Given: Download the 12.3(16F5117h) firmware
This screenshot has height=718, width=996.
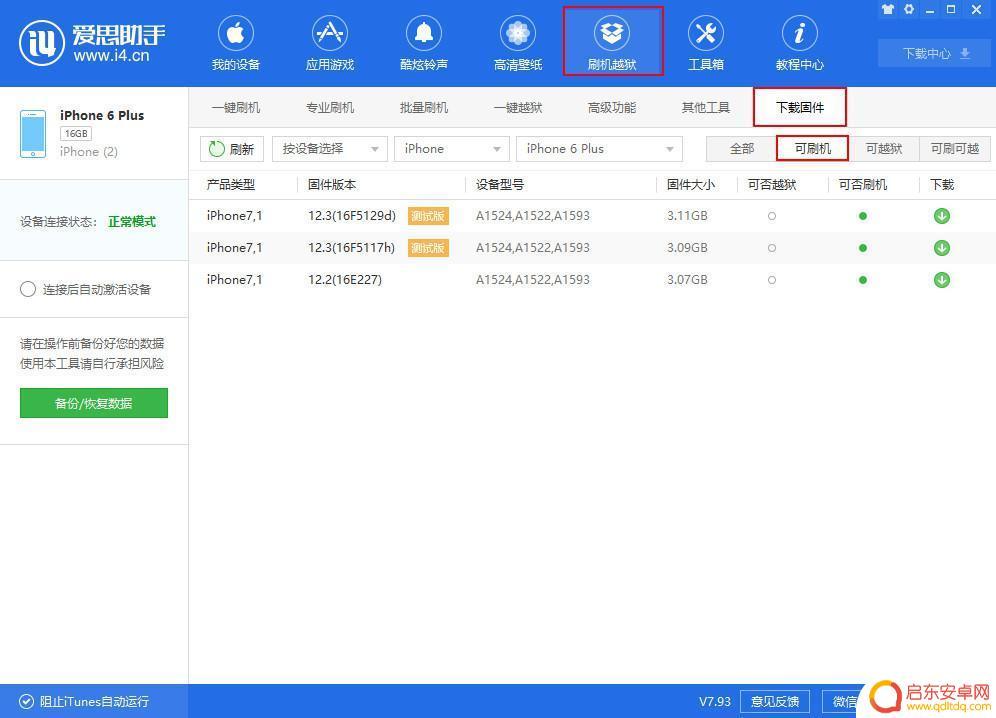Looking at the screenshot, I should tap(941, 248).
